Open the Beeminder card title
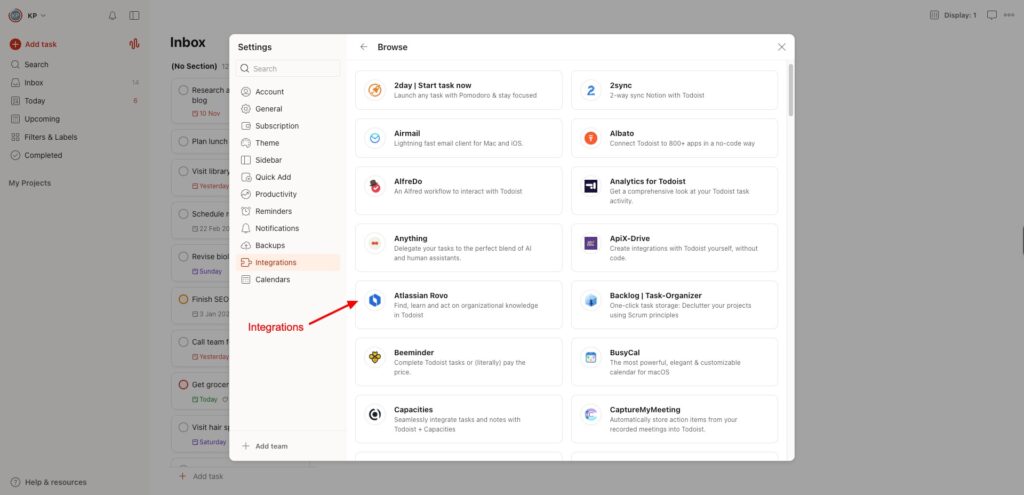Image resolution: width=1024 pixels, height=495 pixels. pos(414,353)
